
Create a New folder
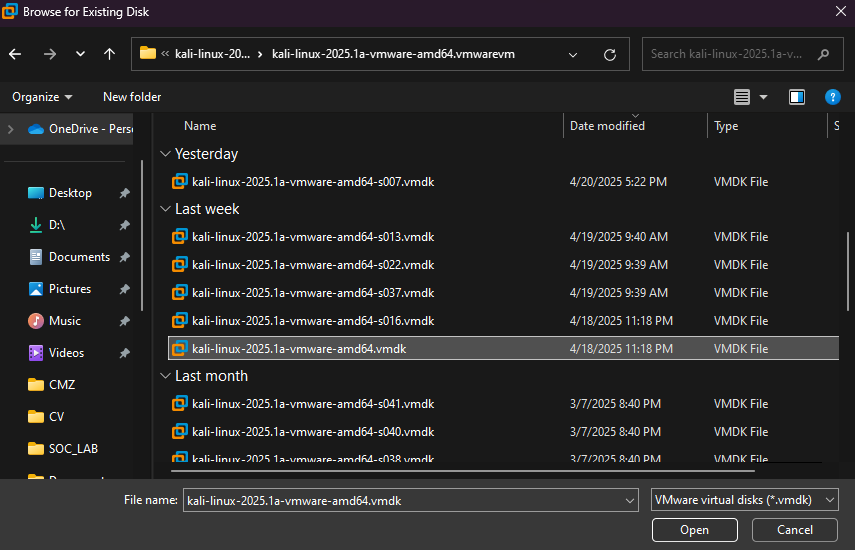[132, 97]
